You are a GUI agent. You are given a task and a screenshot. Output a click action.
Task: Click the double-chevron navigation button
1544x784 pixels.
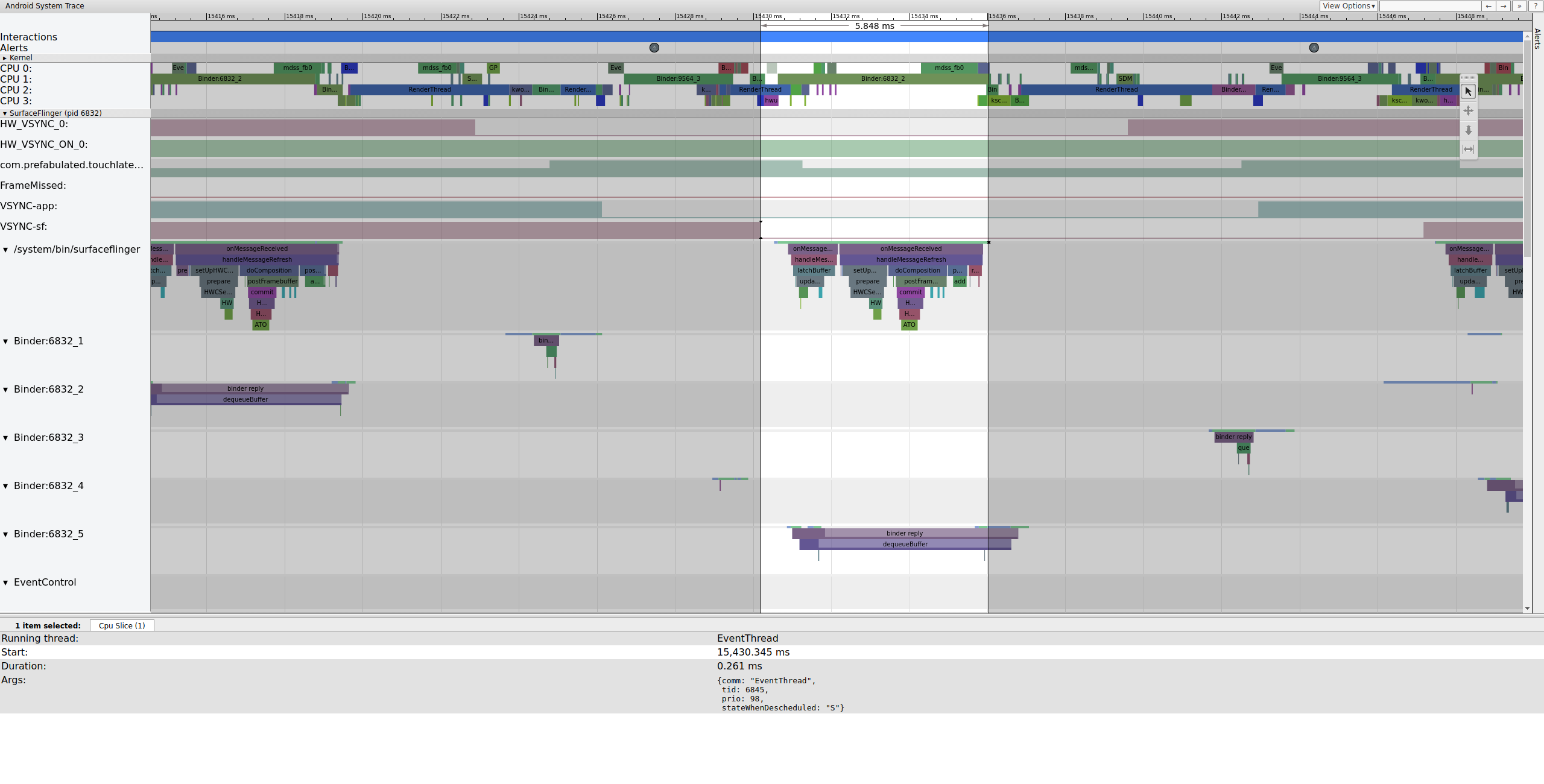[1517, 6]
